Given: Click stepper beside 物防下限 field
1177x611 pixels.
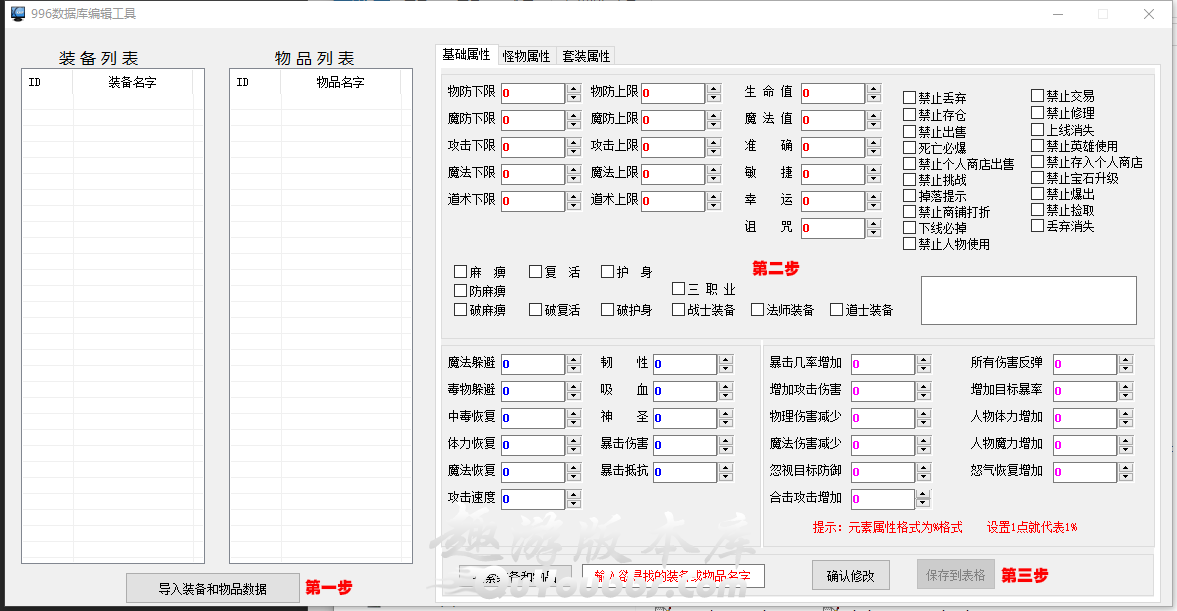Looking at the screenshot, I should (574, 93).
